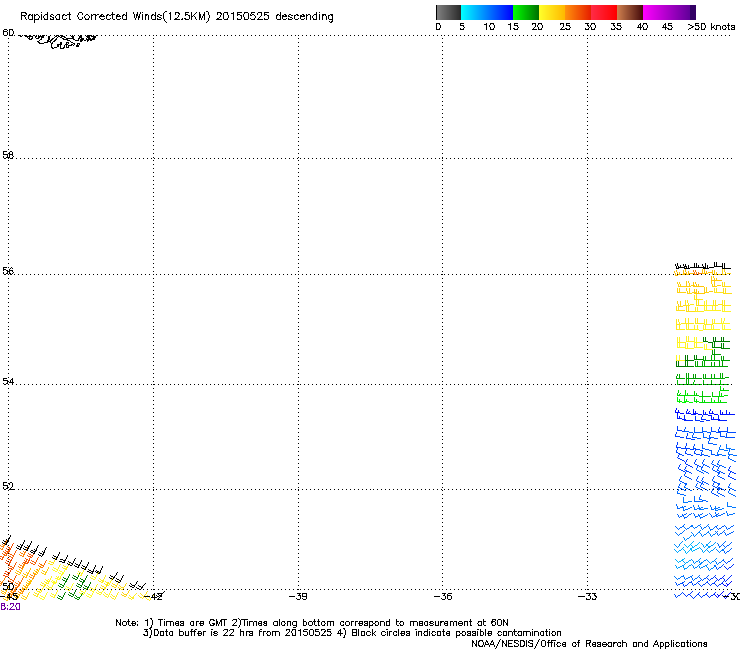Click the -36 longitude axis label
The height and width of the screenshot is (650, 740).
click(x=443, y=596)
